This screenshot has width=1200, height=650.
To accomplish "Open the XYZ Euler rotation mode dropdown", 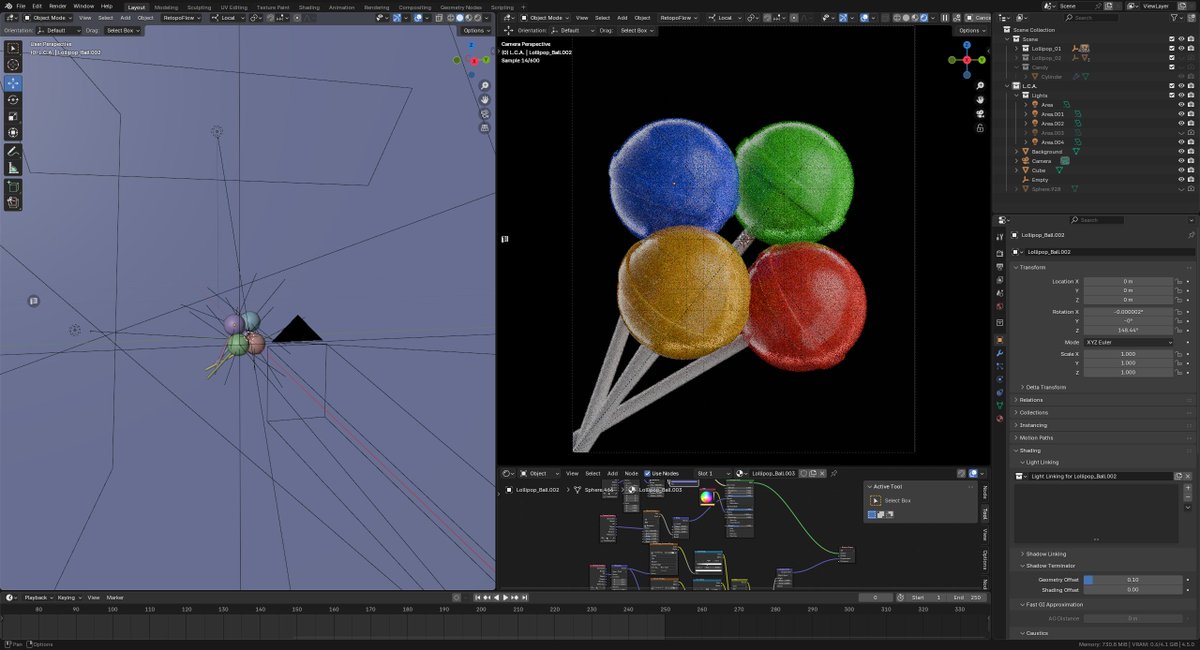I will (1129, 342).
